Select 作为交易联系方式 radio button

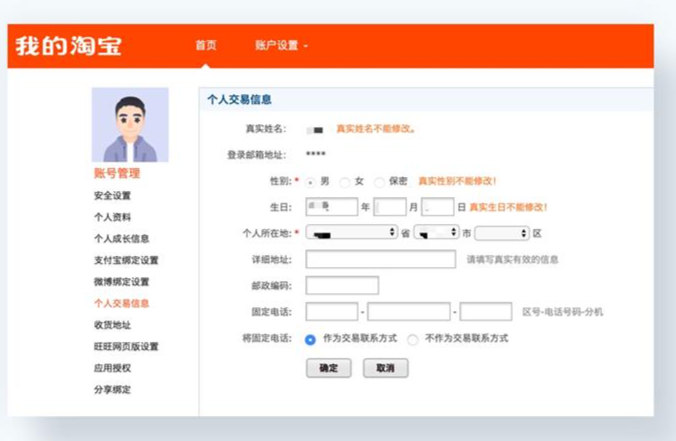[310, 340]
